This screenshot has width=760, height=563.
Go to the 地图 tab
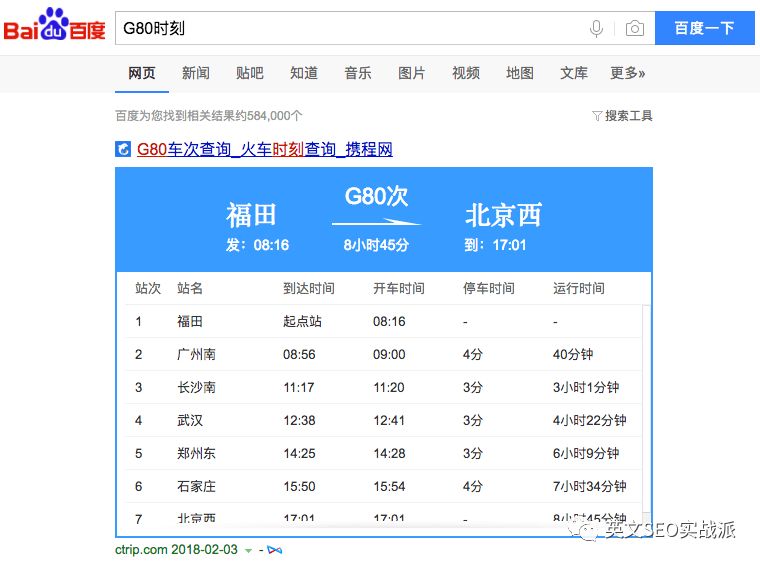[x=520, y=73]
